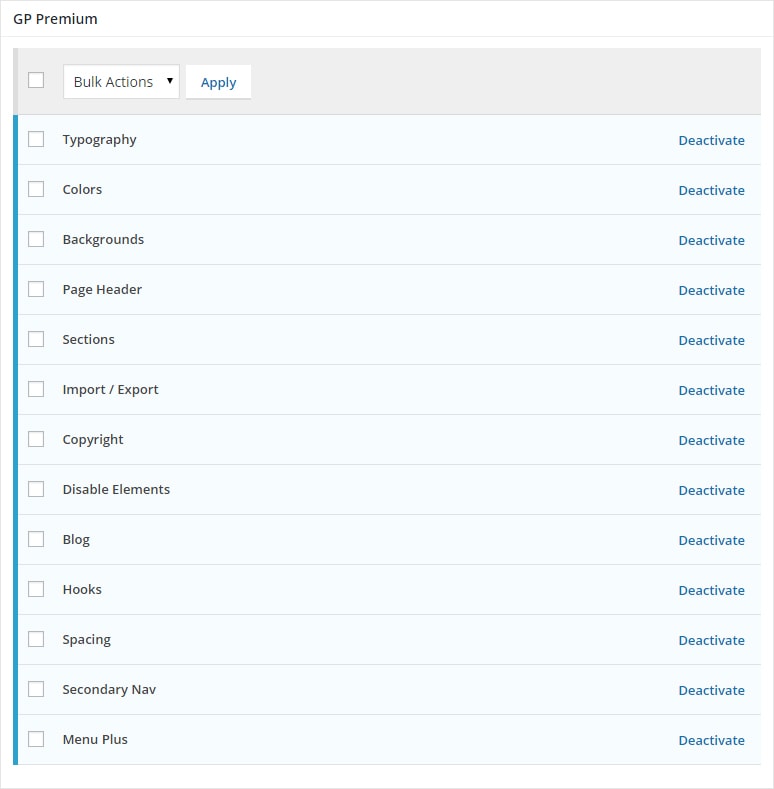Click the Secondary Nav module name
Viewport: 774px width, 789px height.
(109, 690)
